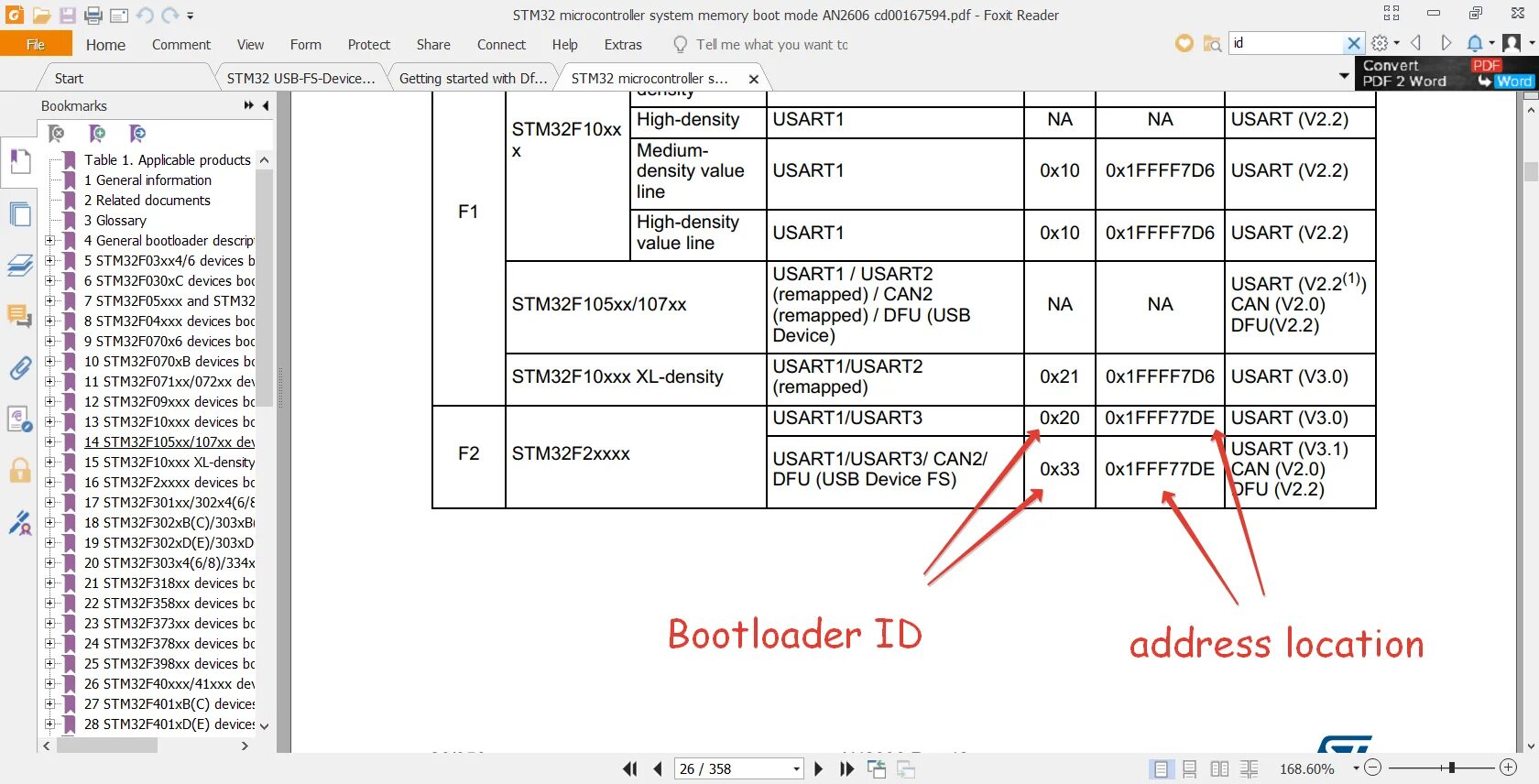Switch to continuous facing view

(x=1249, y=769)
